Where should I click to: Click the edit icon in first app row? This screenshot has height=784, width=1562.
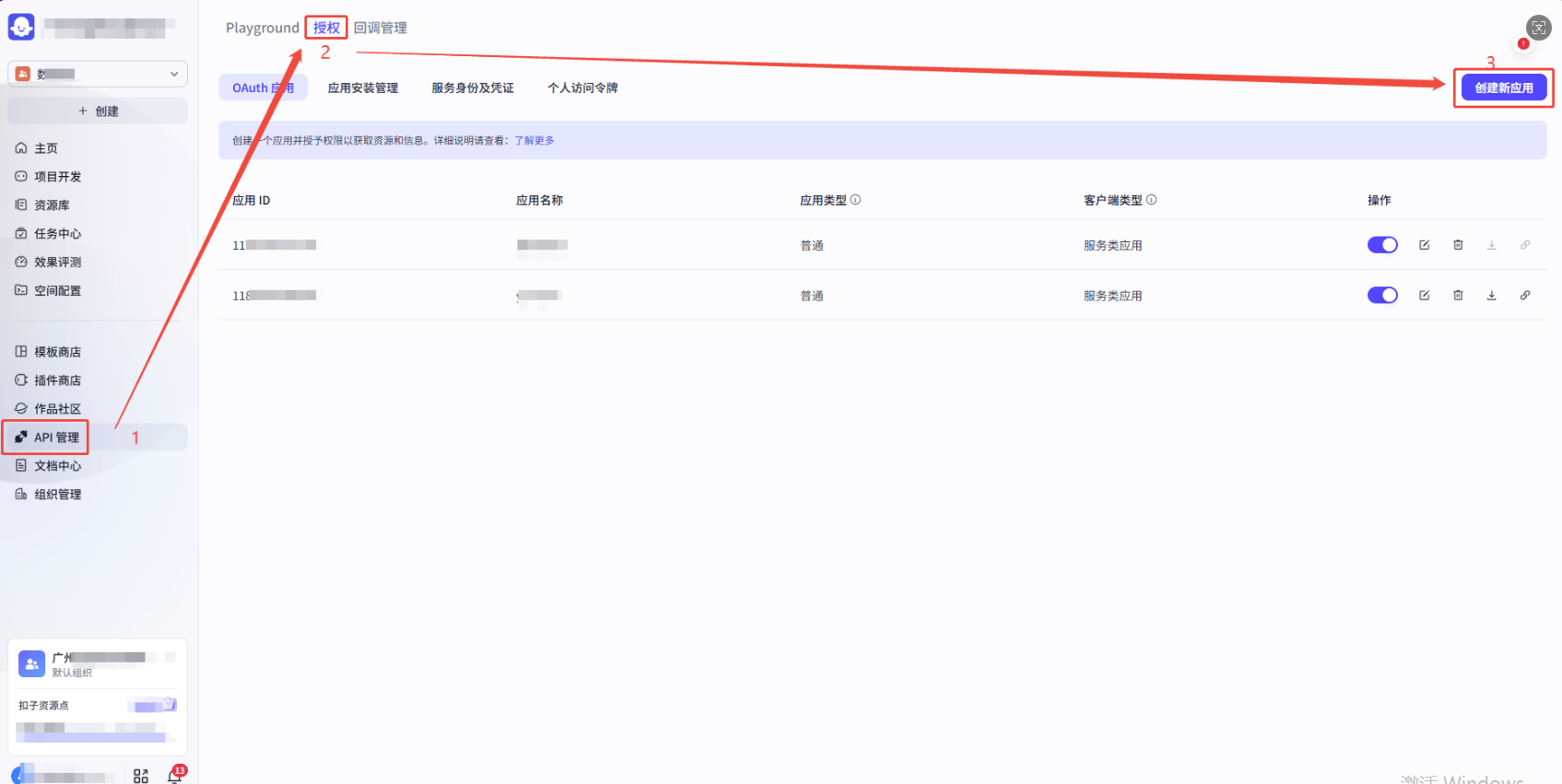1424,245
